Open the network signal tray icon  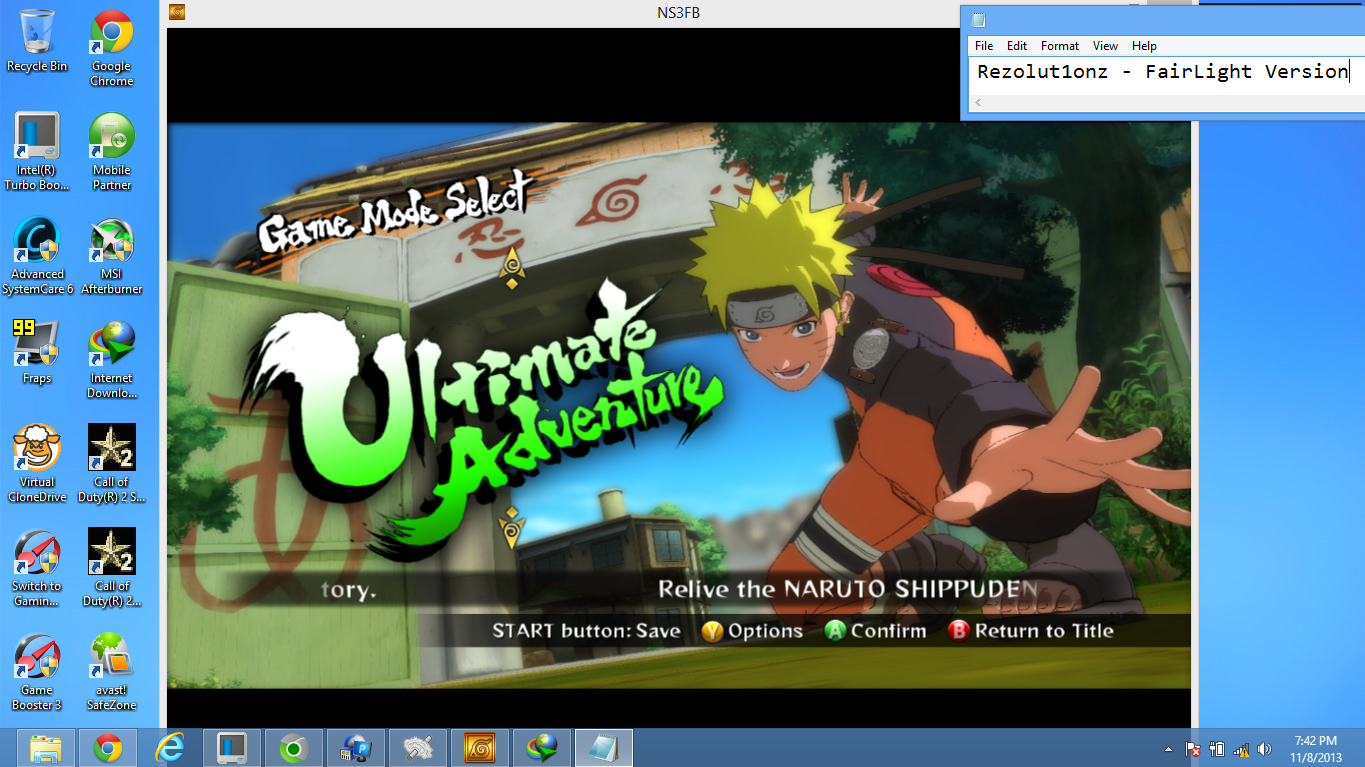(1241, 749)
